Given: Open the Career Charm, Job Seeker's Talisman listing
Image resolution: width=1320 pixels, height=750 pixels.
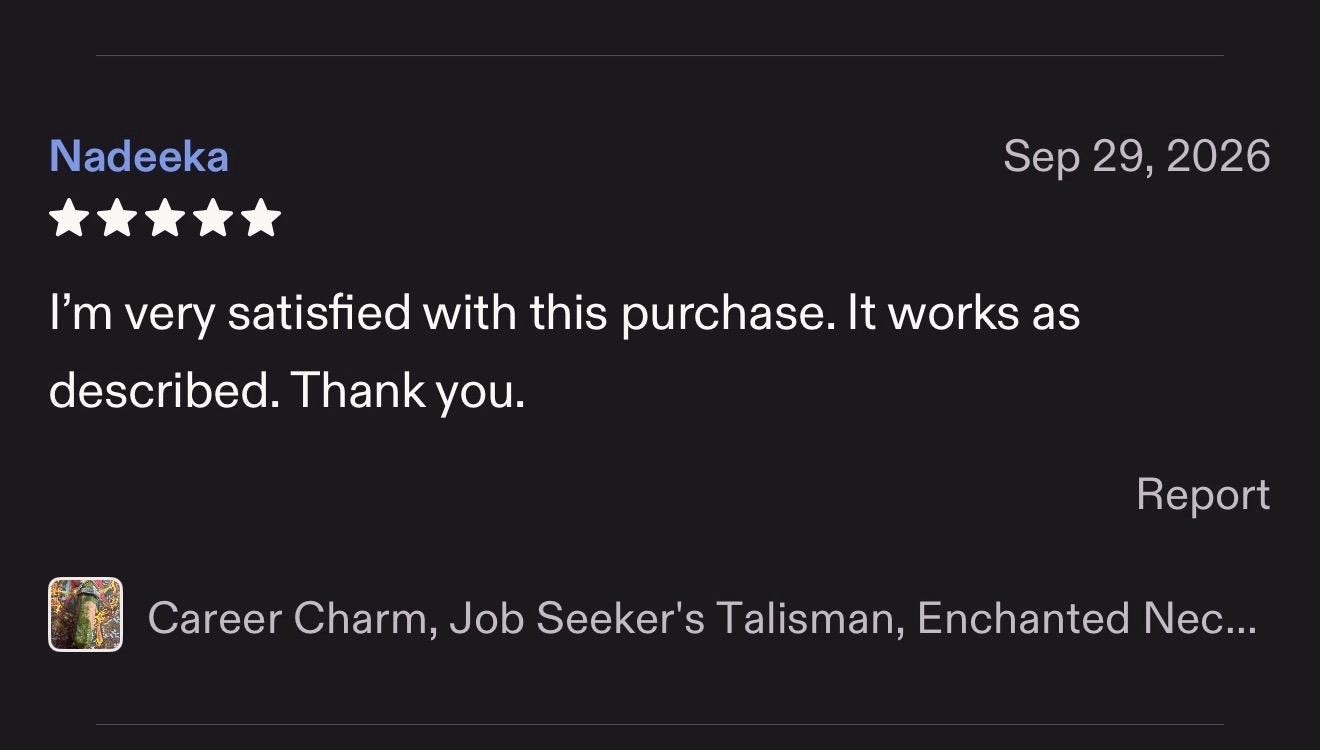Looking at the screenshot, I should (x=701, y=618).
